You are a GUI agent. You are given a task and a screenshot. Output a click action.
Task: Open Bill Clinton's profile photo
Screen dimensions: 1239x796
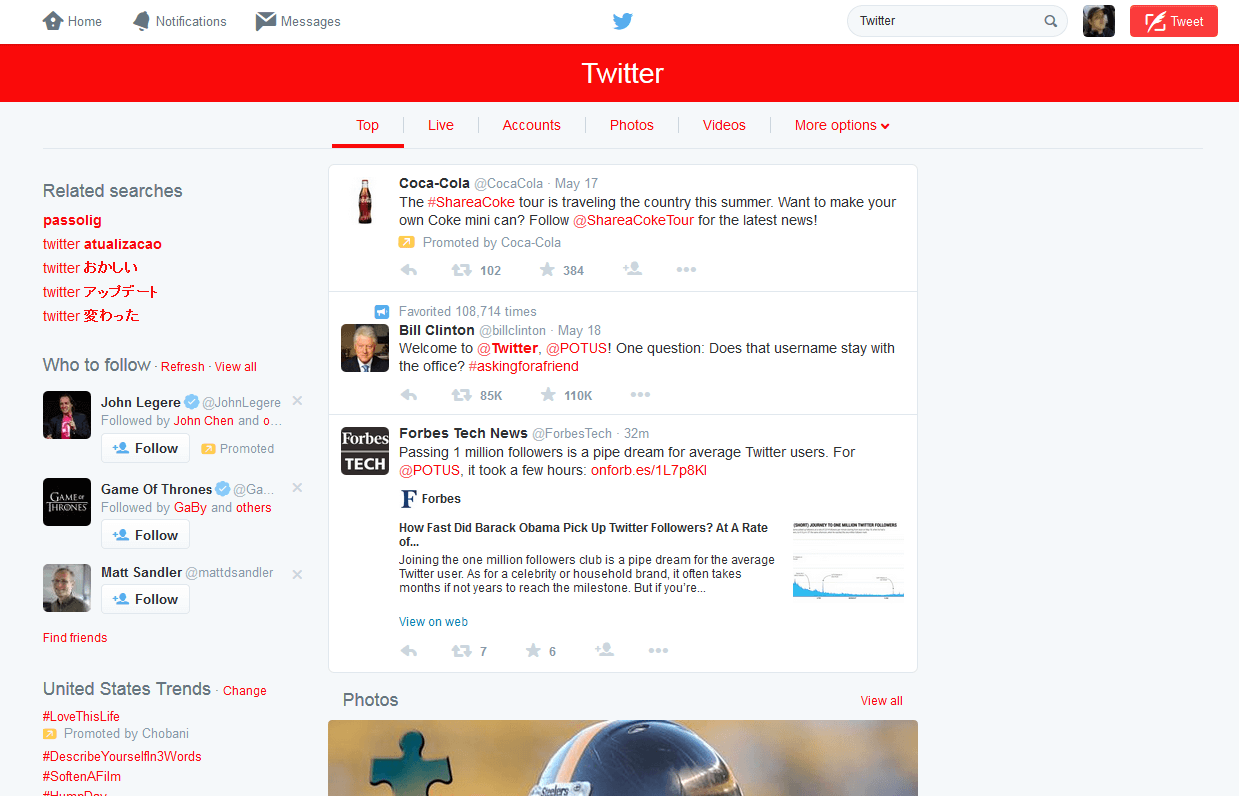tap(365, 348)
